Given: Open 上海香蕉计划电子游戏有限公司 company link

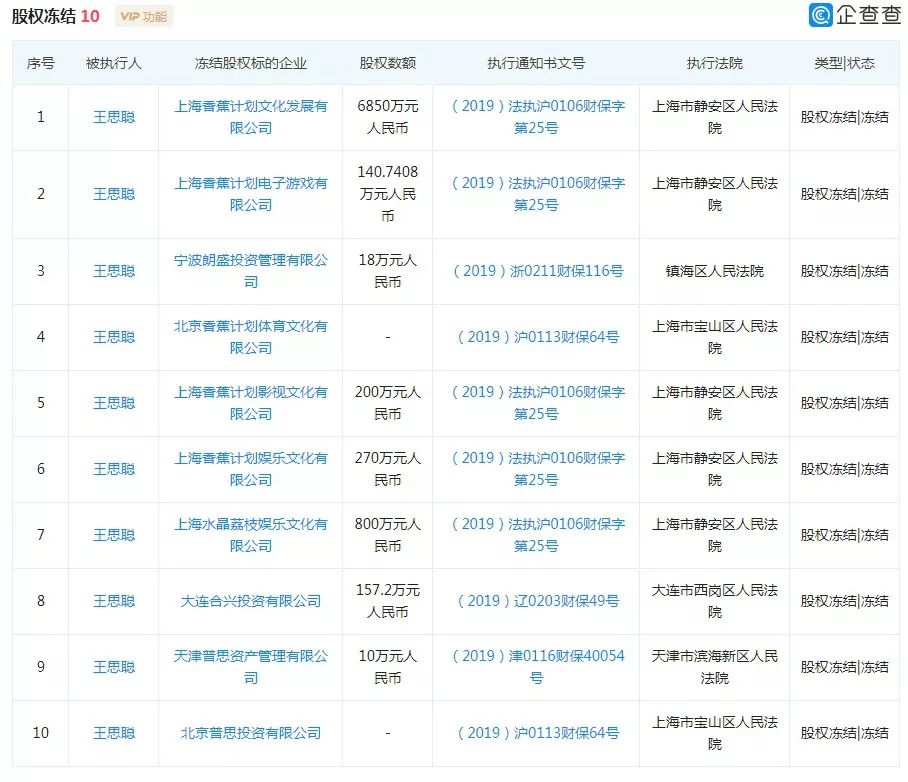Looking at the screenshot, I should click(x=251, y=194).
